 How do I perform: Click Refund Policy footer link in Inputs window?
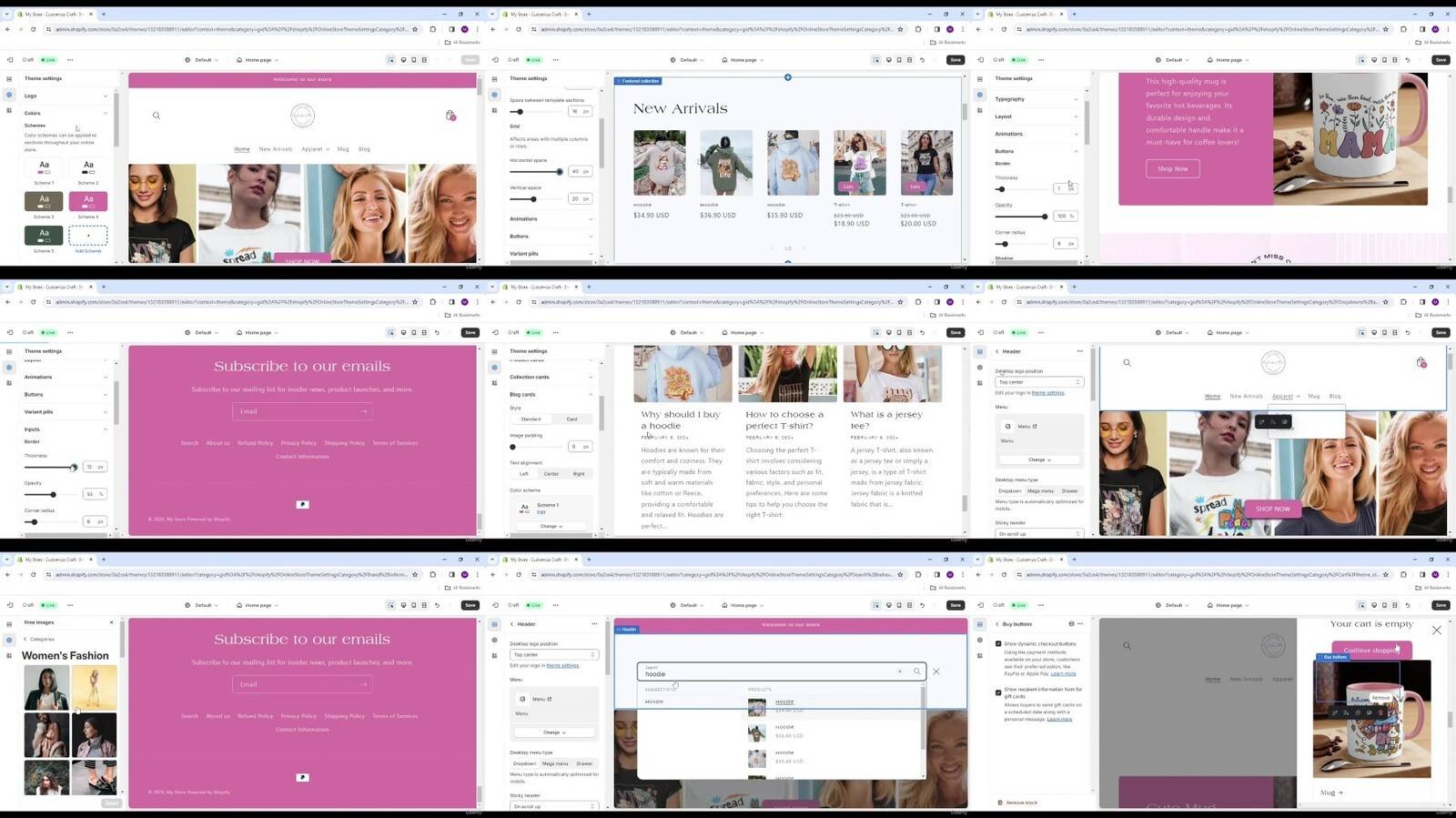click(x=256, y=443)
